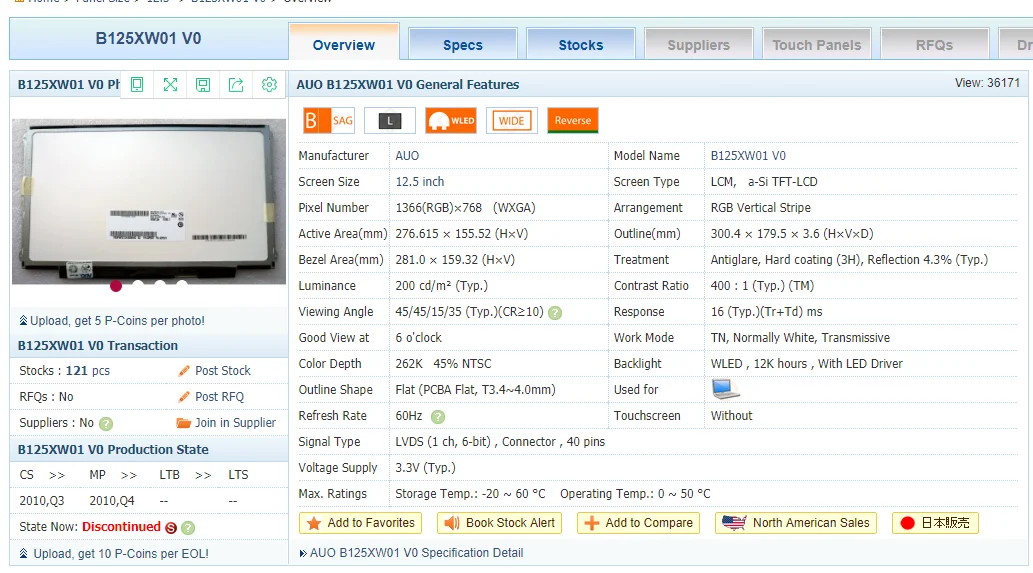Click the Discontinued state text
The image size is (1033, 573).
[x=121, y=527]
